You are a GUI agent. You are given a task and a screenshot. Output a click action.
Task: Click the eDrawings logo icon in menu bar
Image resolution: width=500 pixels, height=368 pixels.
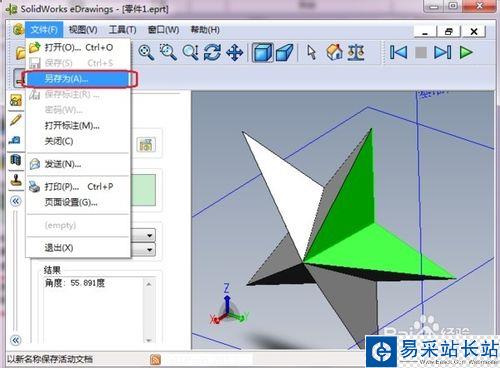tap(18, 30)
